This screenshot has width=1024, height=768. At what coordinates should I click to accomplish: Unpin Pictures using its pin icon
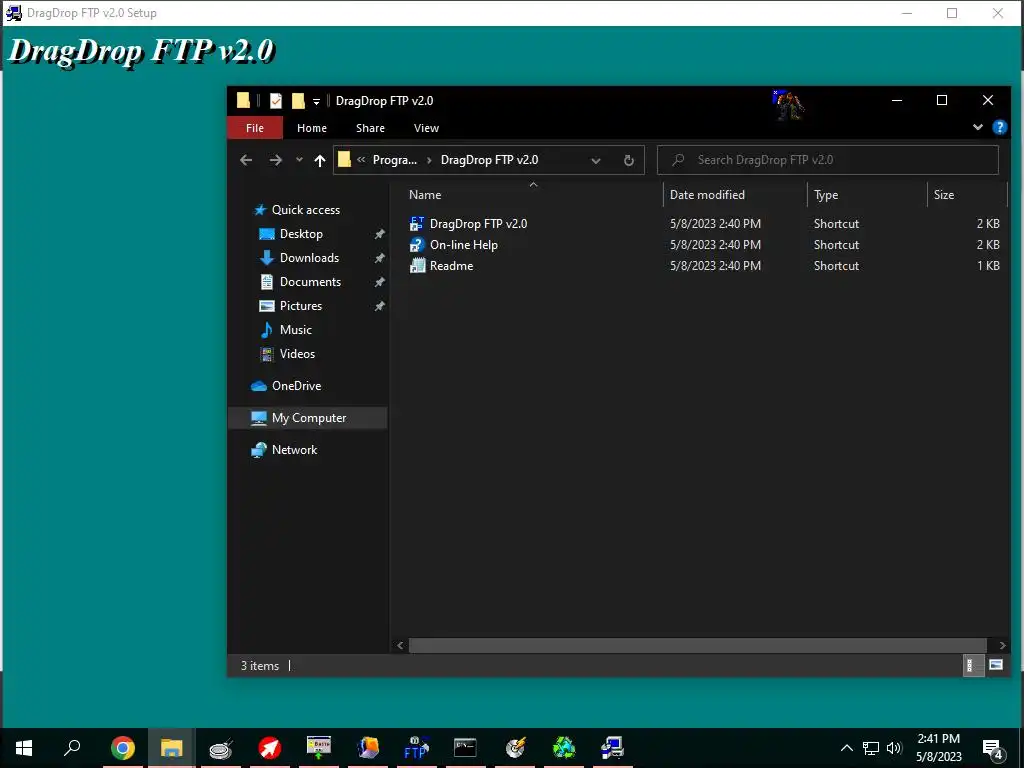[379, 306]
